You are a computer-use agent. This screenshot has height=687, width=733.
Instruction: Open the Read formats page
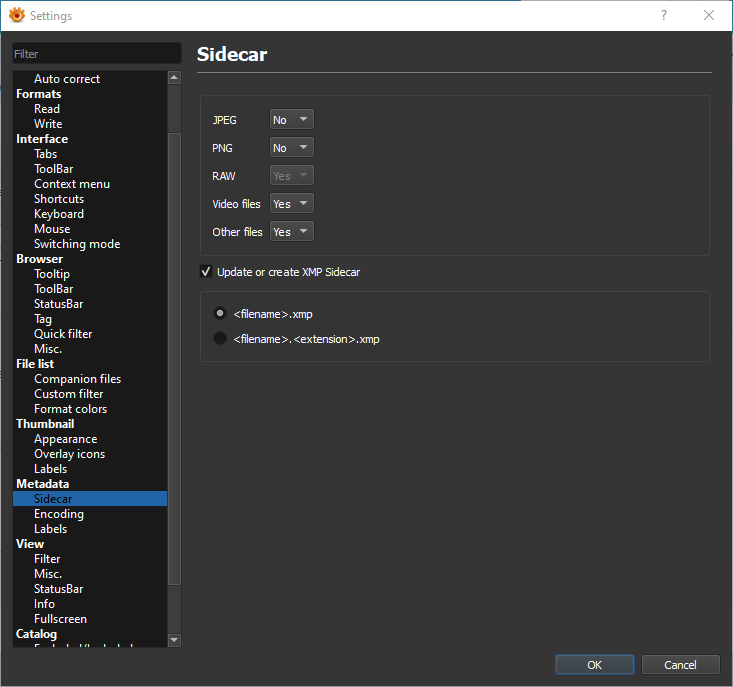(47, 109)
